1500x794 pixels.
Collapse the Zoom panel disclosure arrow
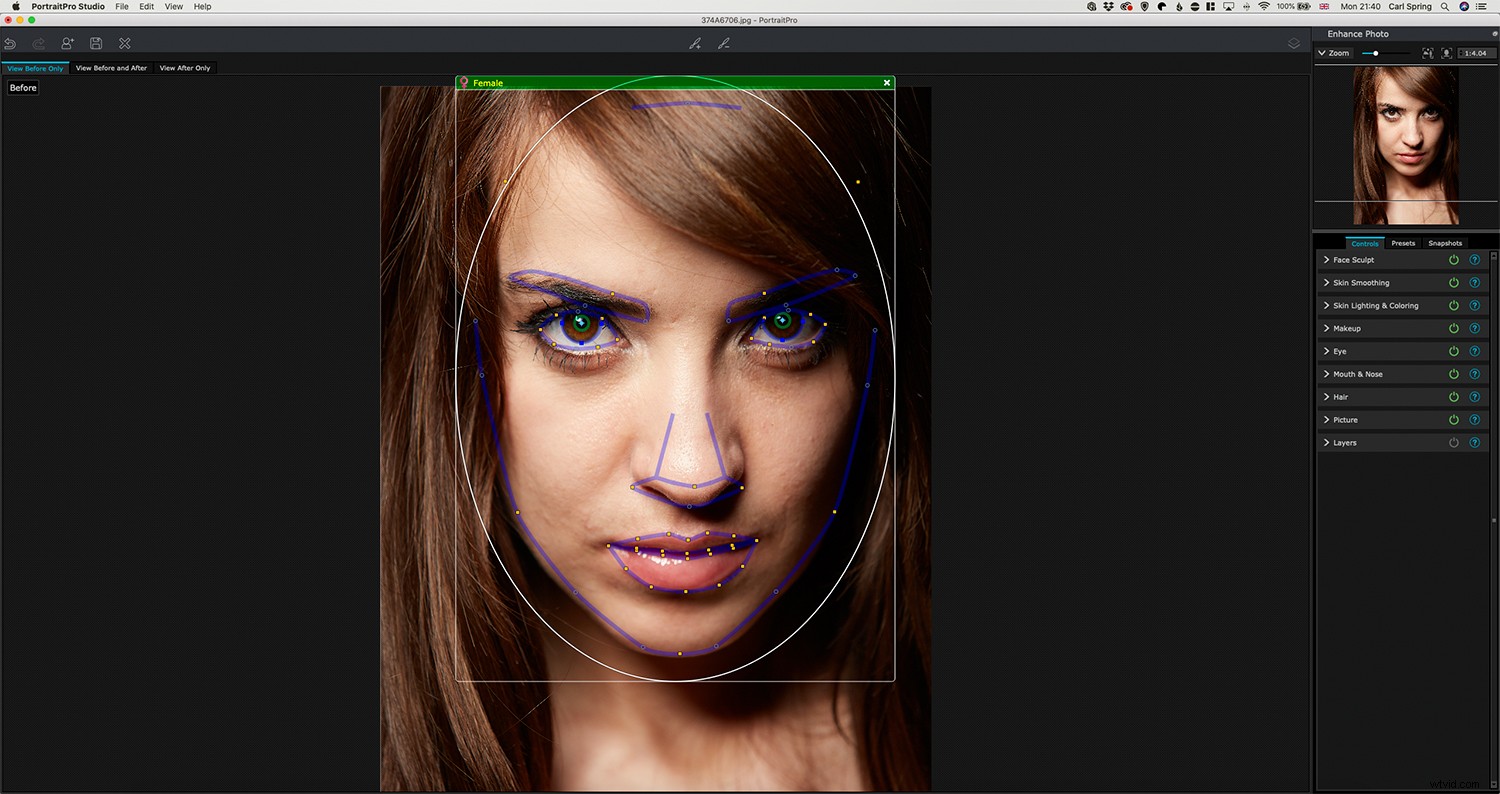pos(1322,53)
